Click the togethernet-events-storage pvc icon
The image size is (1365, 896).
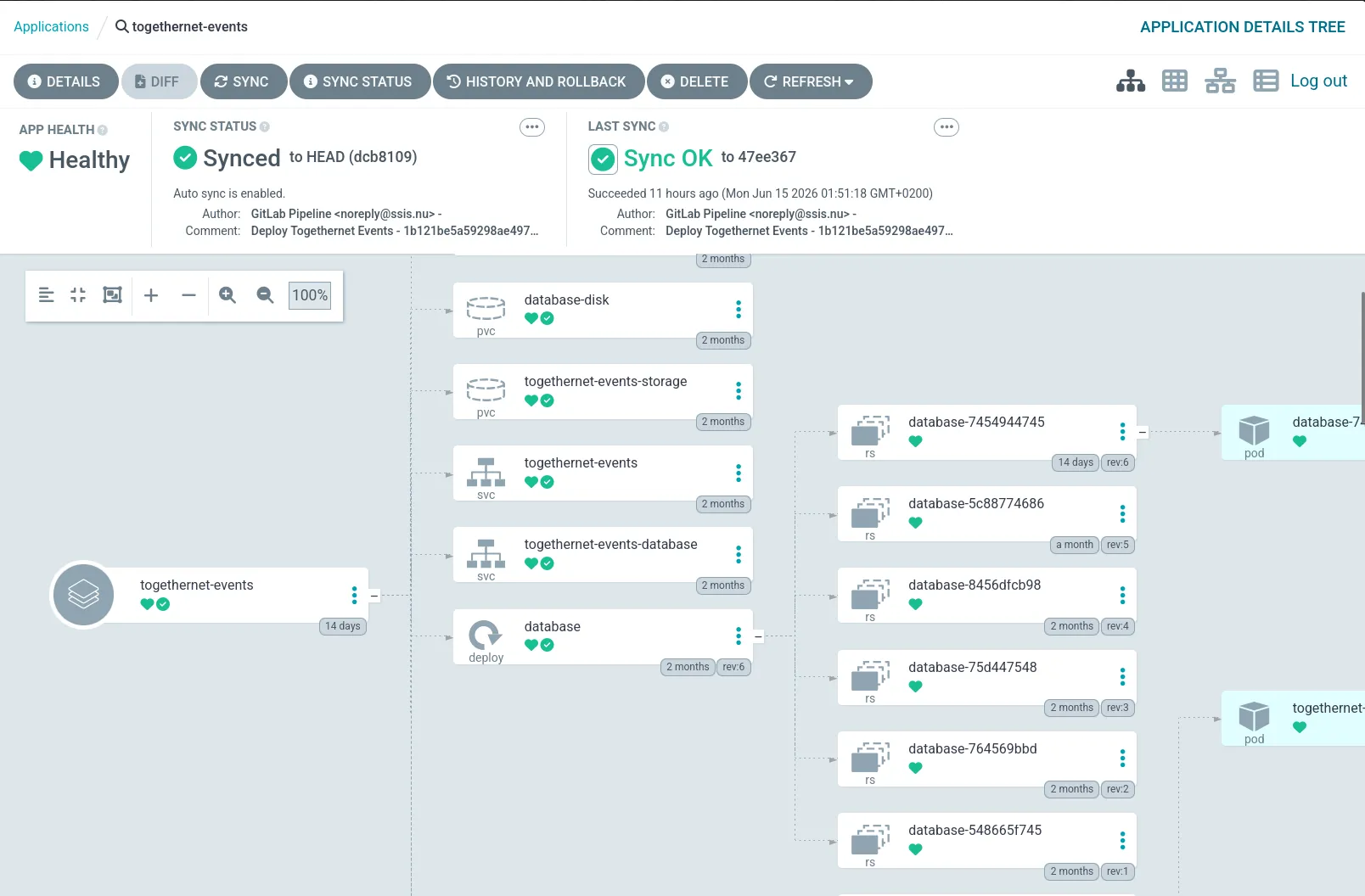tap(486, 390)
